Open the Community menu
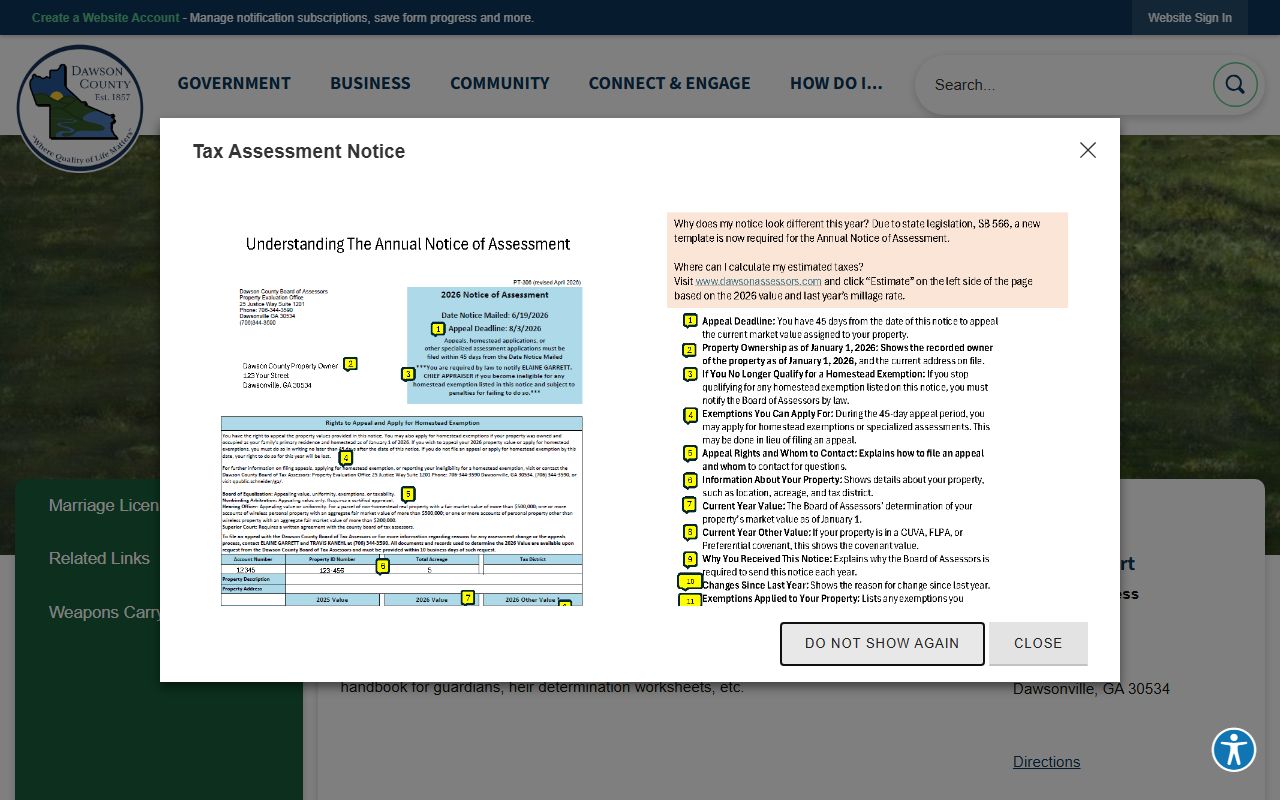 [500, 84]
